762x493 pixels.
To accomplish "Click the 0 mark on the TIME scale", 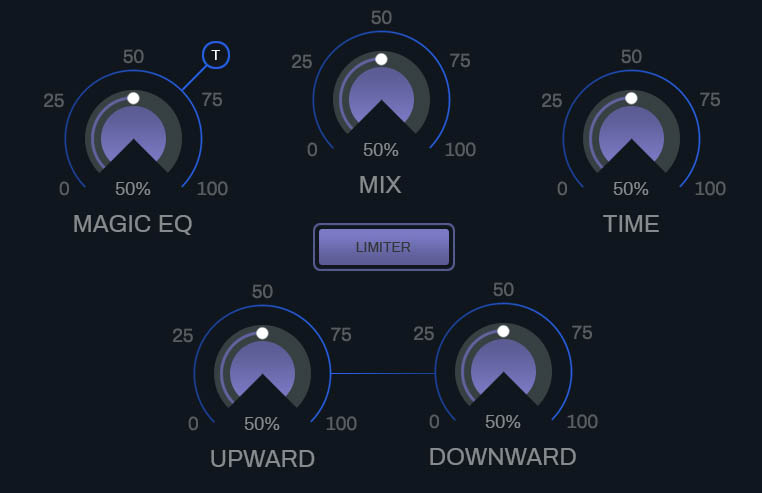I will (x=562, y=188).
